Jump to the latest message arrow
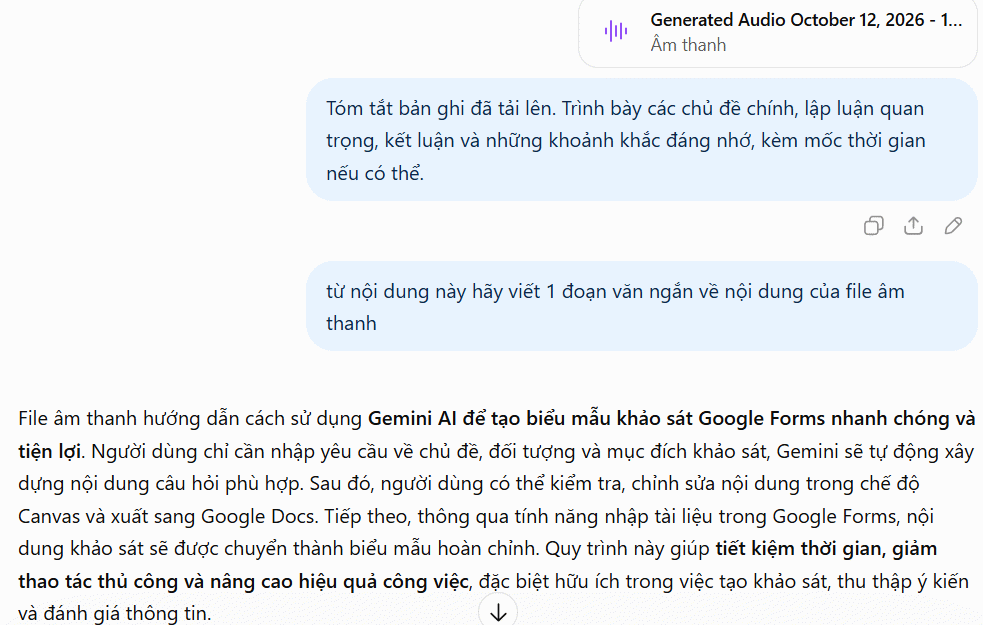 tap(498, 612)
